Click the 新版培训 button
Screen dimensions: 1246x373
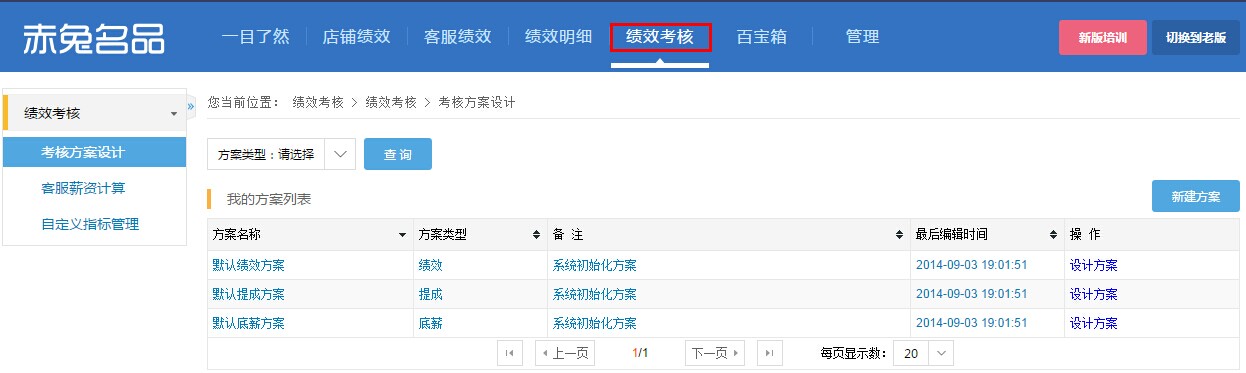point(1102,37)
